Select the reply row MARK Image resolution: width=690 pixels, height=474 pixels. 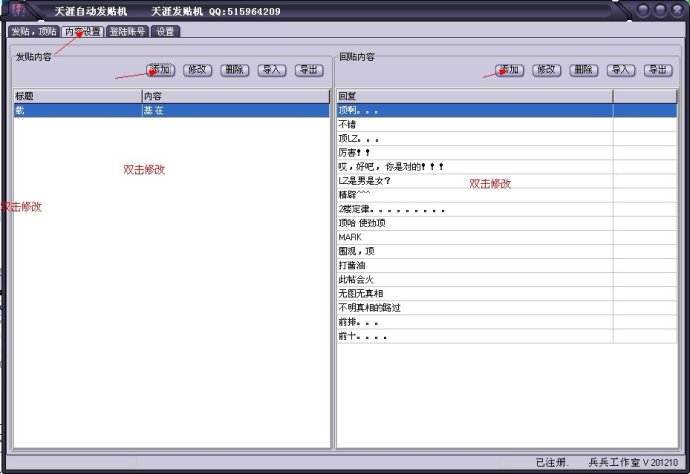(x=507, y=237)
